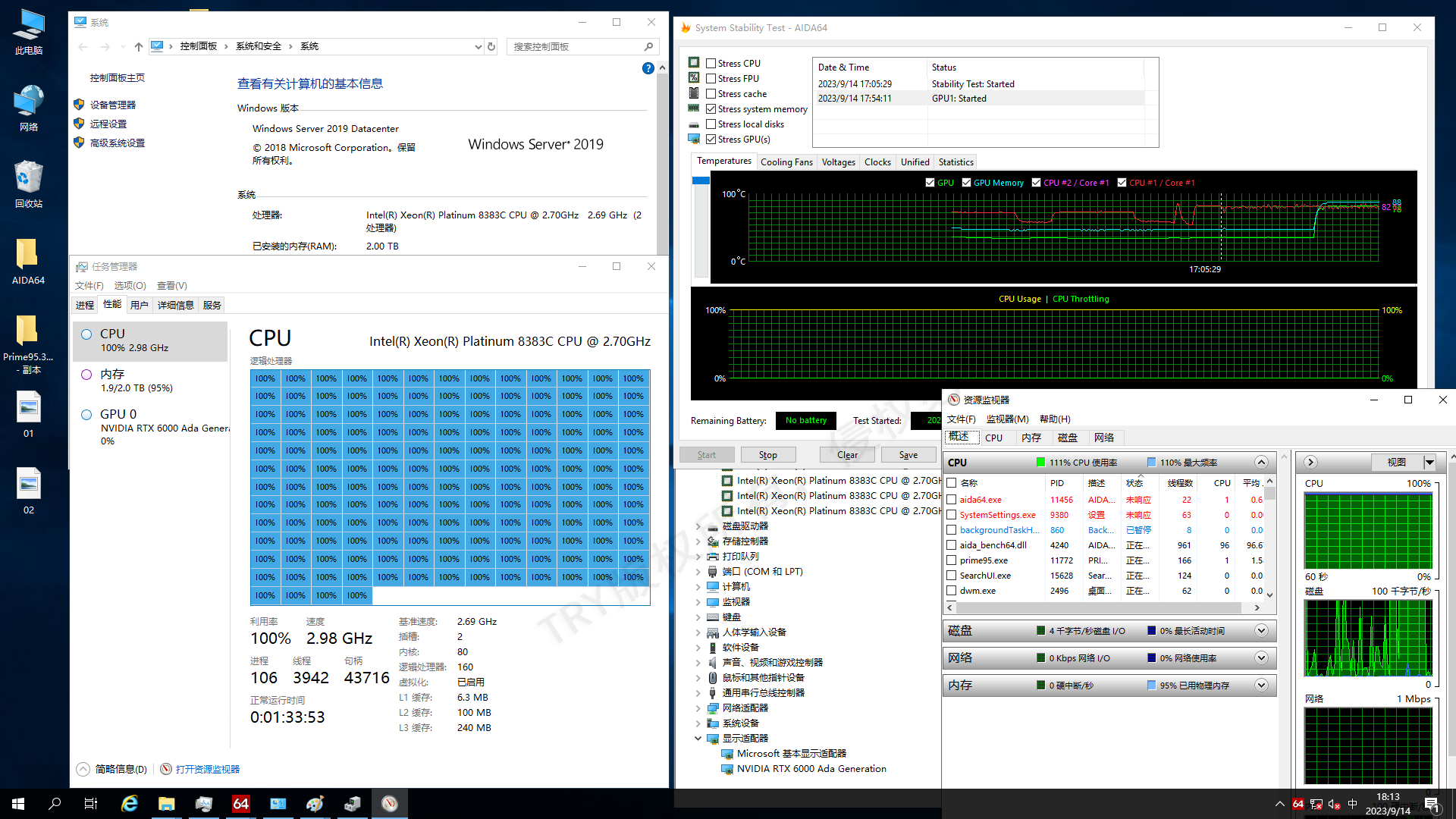Click AIDA64 icon in taskbar
This screenshot has height=819, width=1456.
[x=241, y=804]
